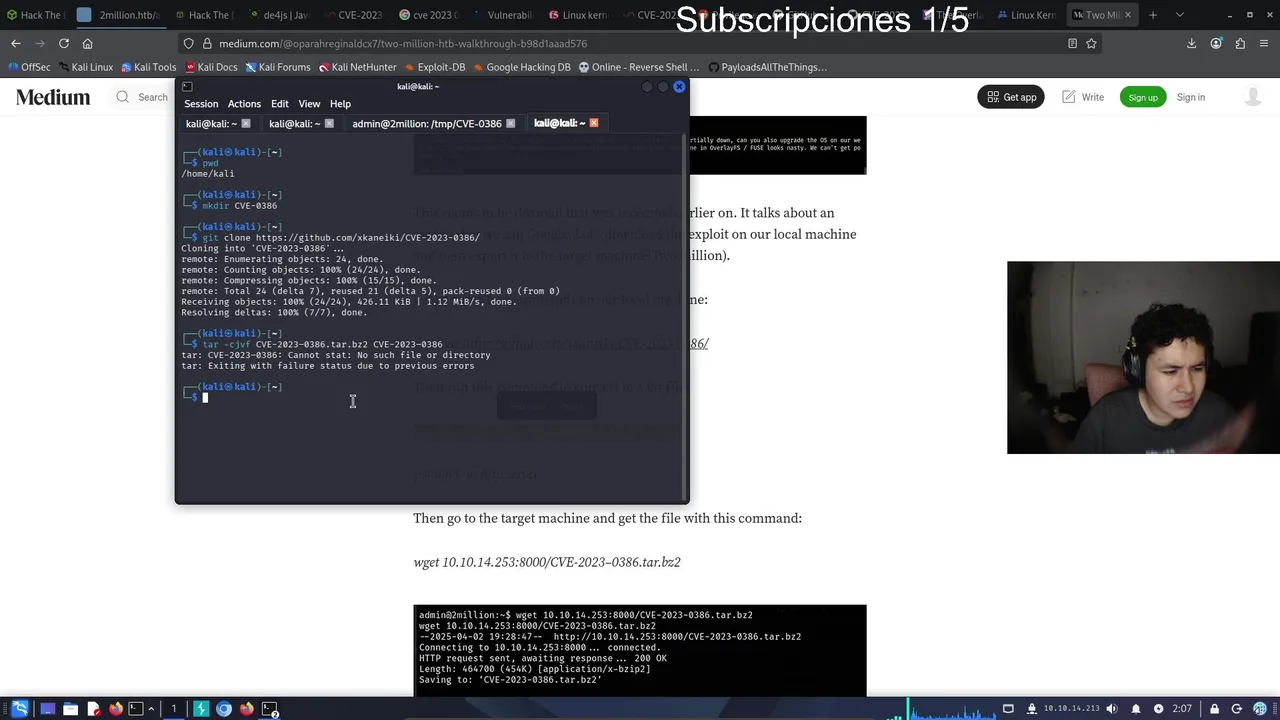Close the first kali@kali terminal tab
The width and height of the screenshot is (1280, 720).
(x=246, y=123)
